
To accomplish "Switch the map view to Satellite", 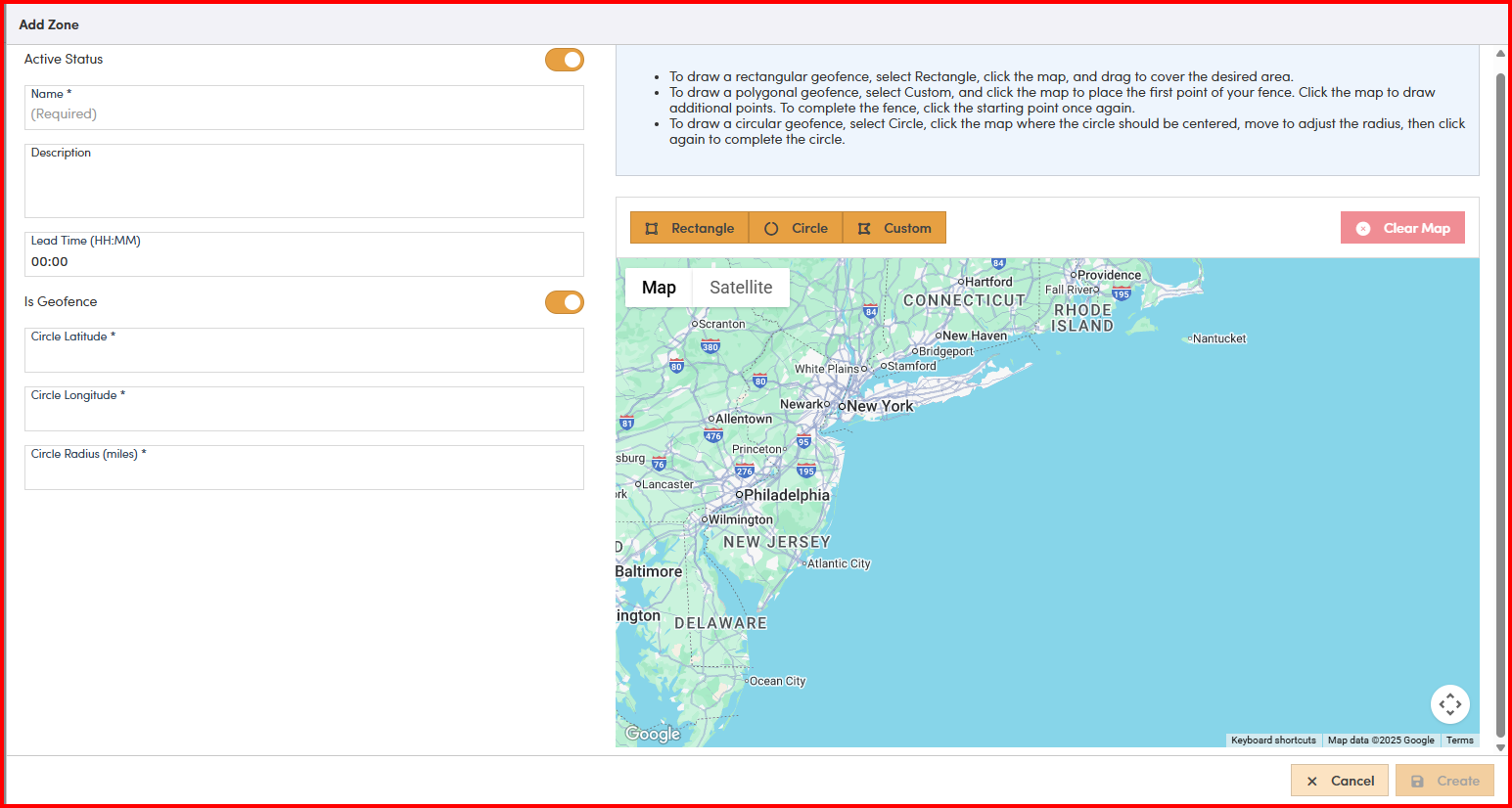I will pyautogui.click(x=741, y=288).
